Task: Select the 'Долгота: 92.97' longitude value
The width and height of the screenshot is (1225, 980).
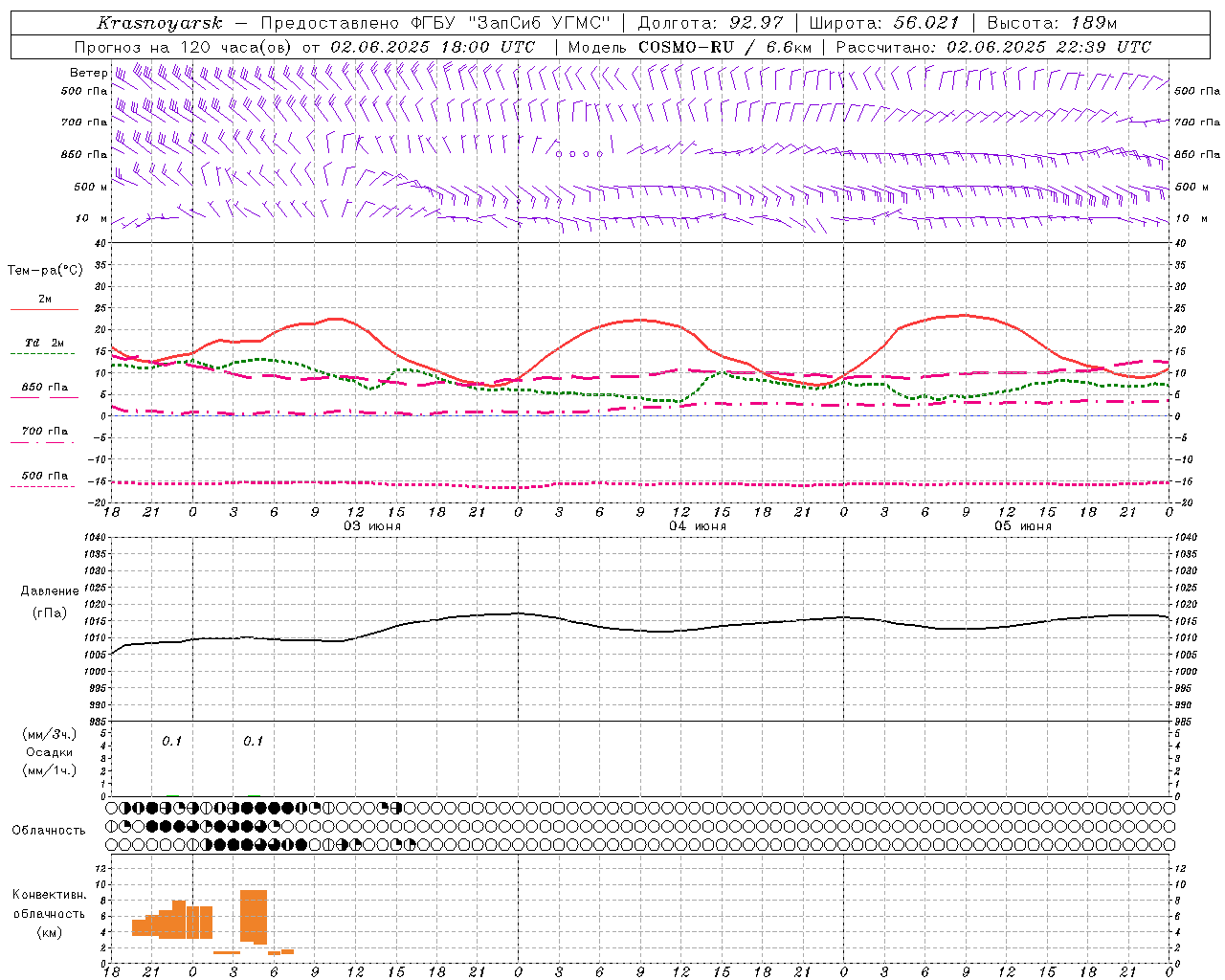Action: coord(710,23)
